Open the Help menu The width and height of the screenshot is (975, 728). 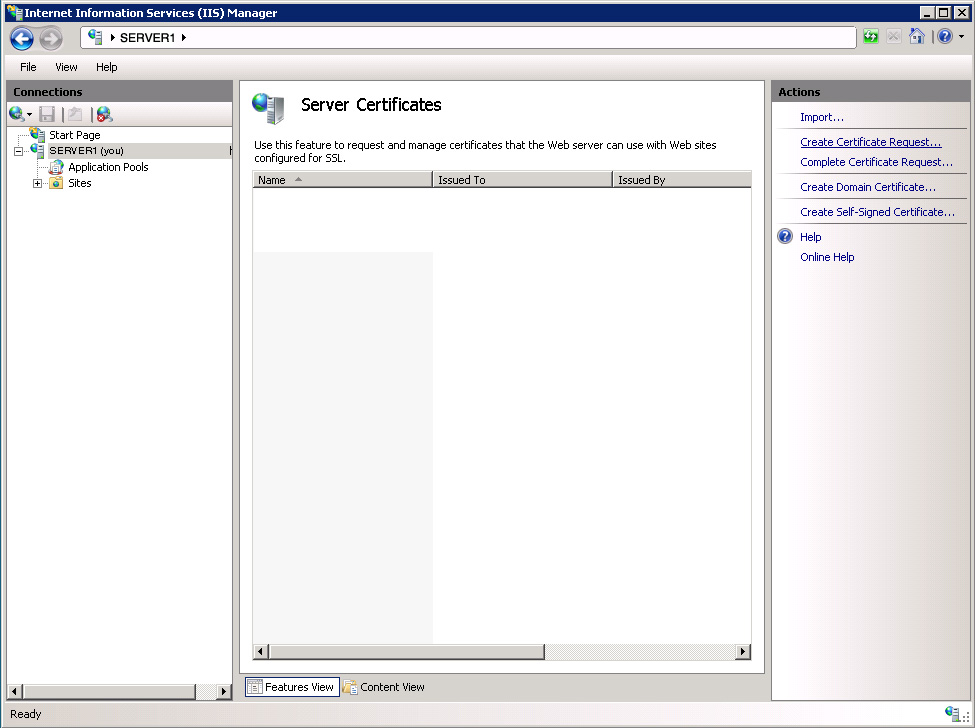(106, 67)
